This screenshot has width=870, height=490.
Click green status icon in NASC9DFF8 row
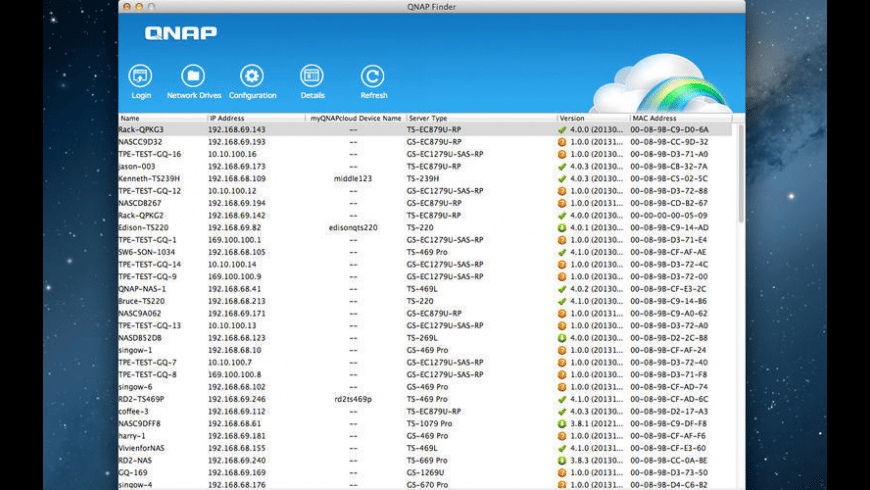point(562,423)
